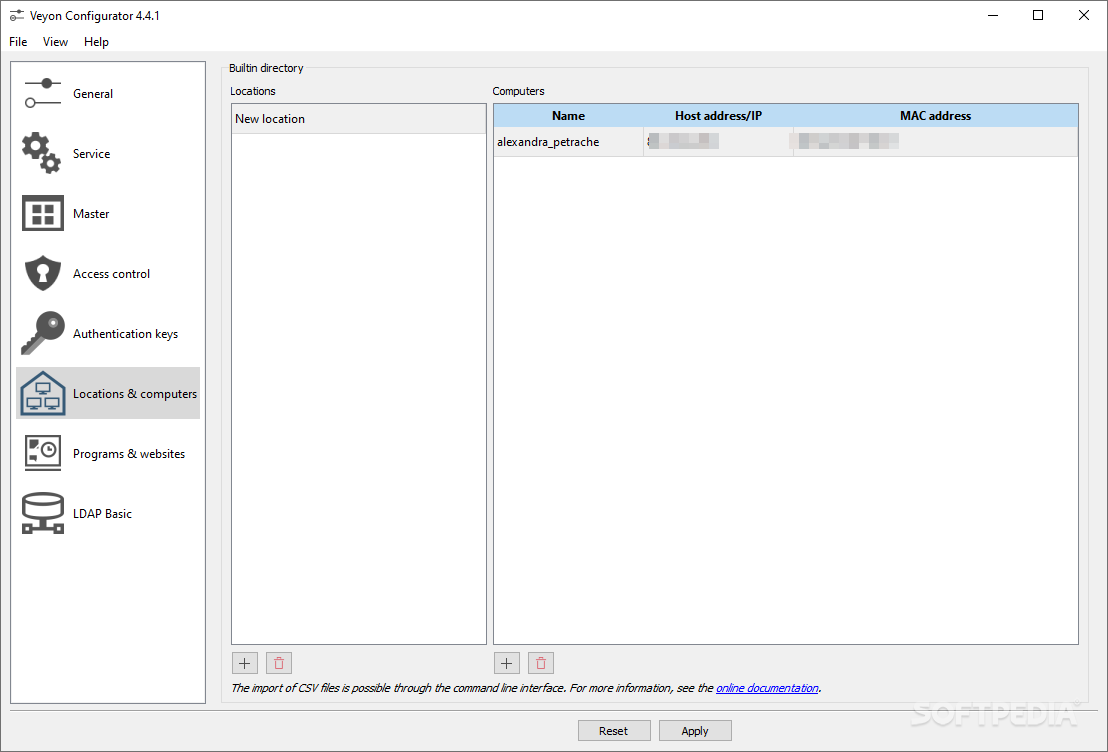Click the 'Locations & computers' sidebar label
The image size is (1108, 752).
(134, 394)
